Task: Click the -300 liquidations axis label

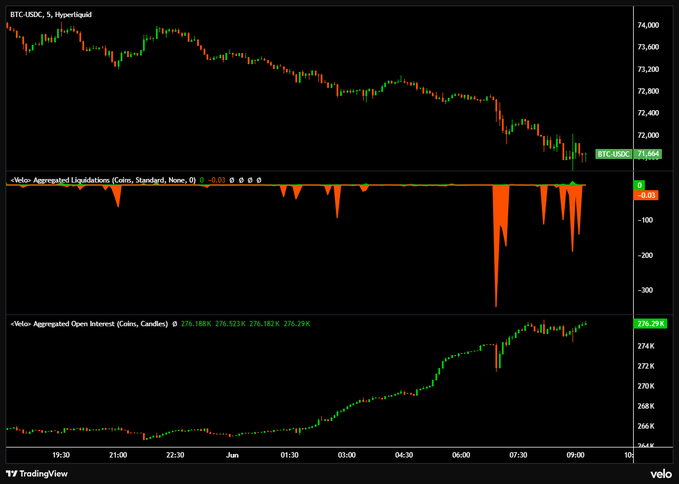Action: click(646, 290)
